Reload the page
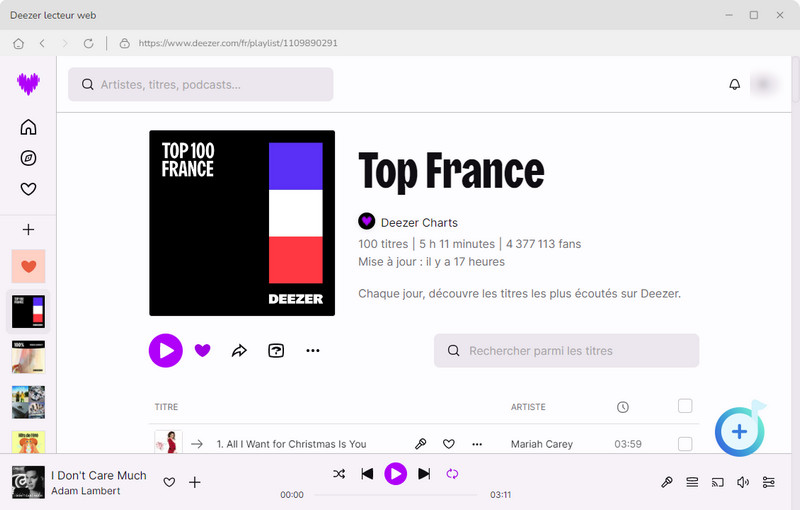Image resolution: width=800 pixels, height=510 pixels. point(88,43)
